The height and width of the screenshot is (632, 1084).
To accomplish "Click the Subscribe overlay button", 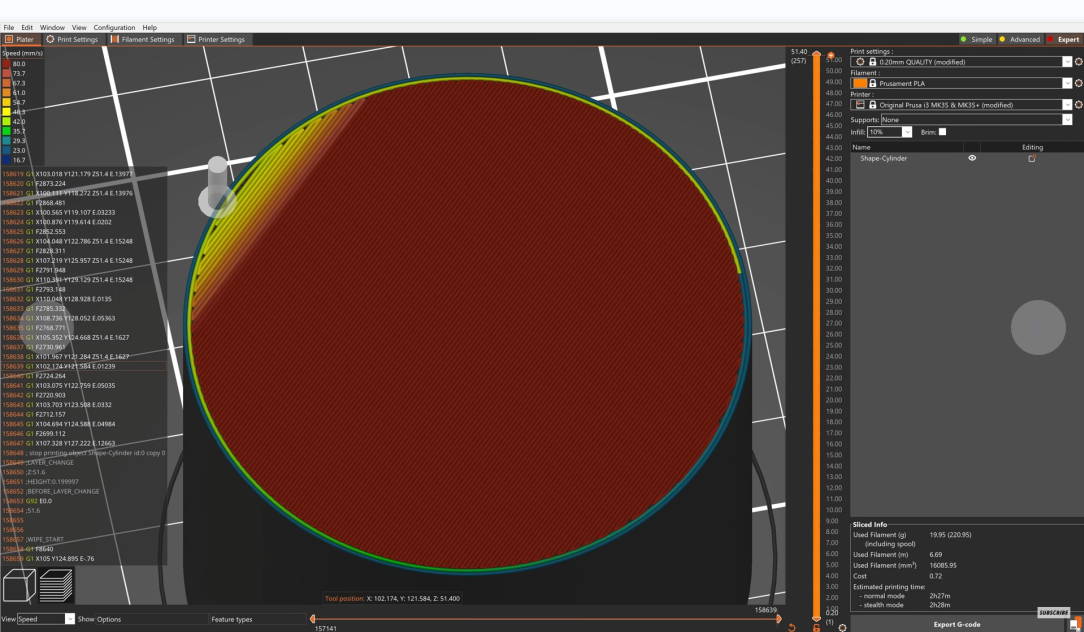I will click(1054, 613).
